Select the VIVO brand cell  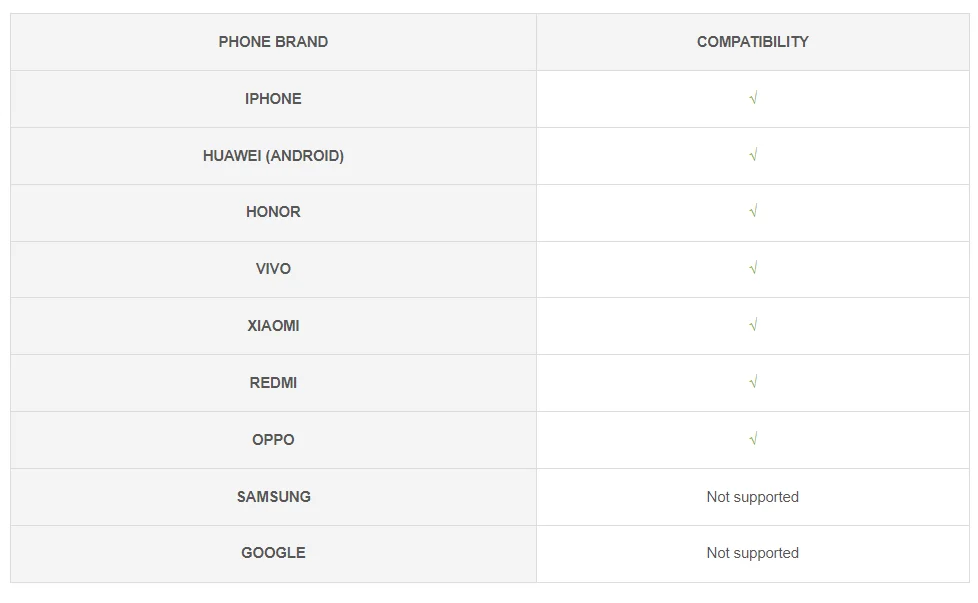tap(273, 269)
